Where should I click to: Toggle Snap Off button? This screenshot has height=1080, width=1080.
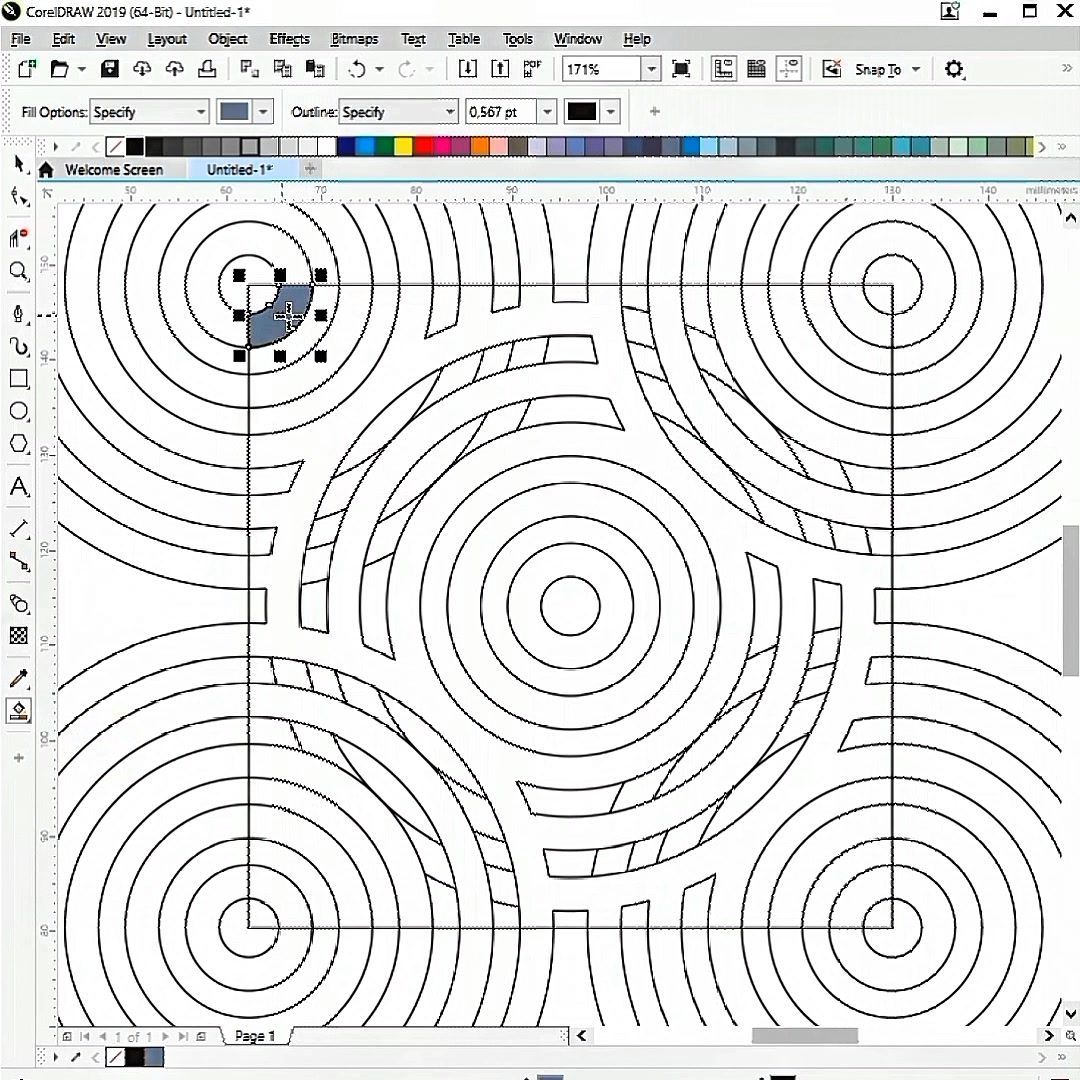coord(832,69)
